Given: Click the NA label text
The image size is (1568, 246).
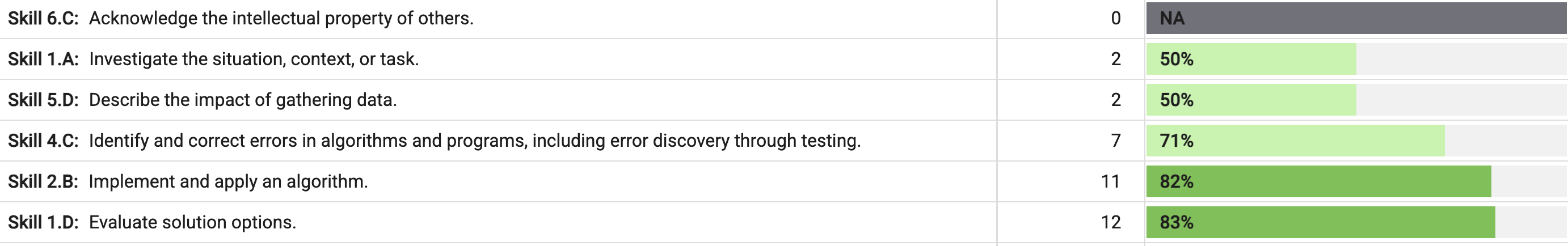Looking at the screenshot, I should pos(1173,18).
